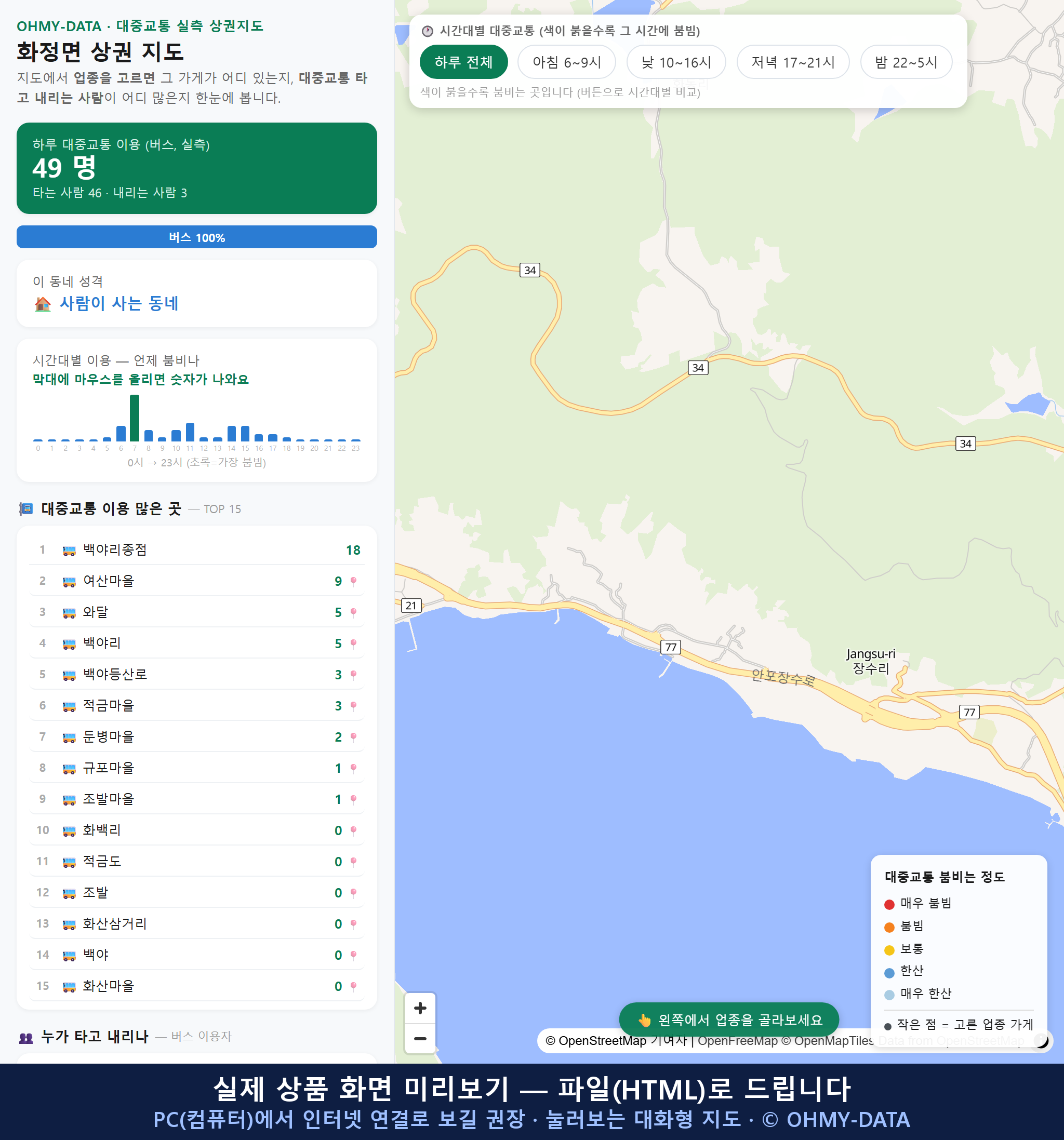Image resolution: width=1064 pixels, height=1140 pixels.
Task: Select the 규포마을 stop row
Action: tap(197, 769)
